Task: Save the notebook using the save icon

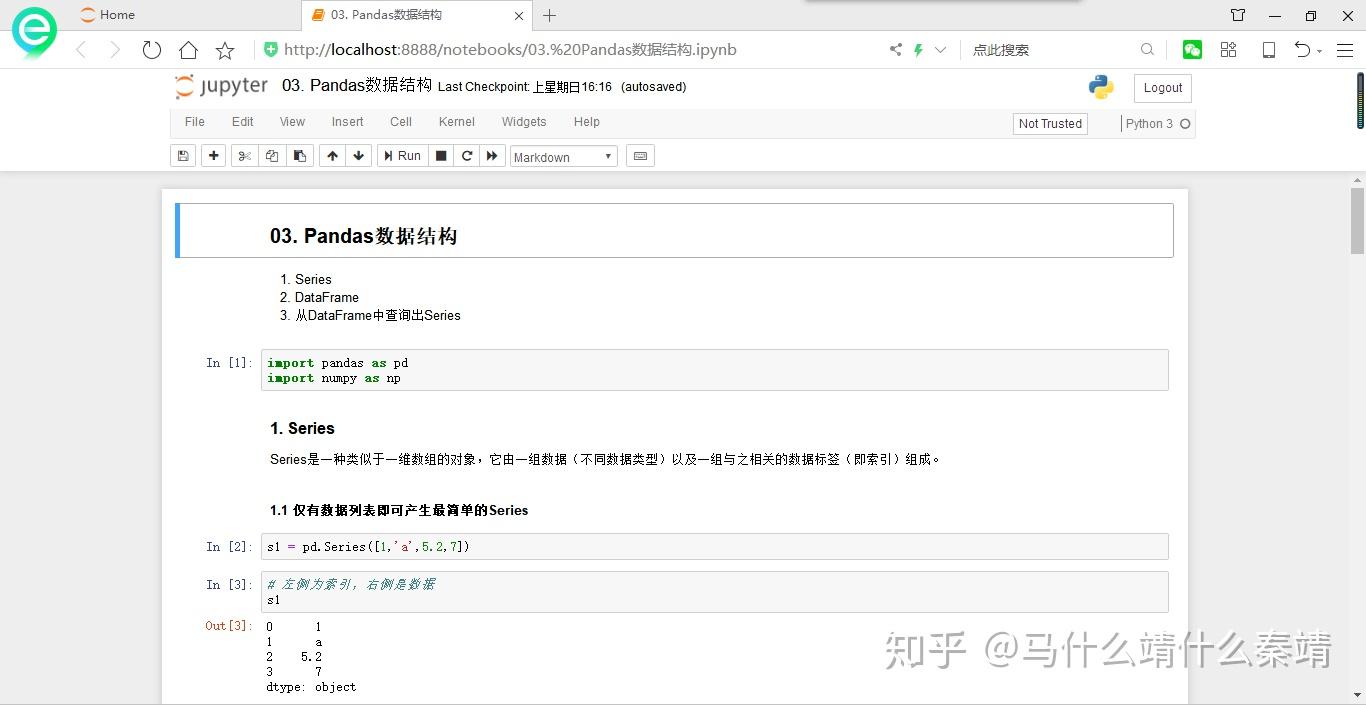Action: (x=183, y=155)
